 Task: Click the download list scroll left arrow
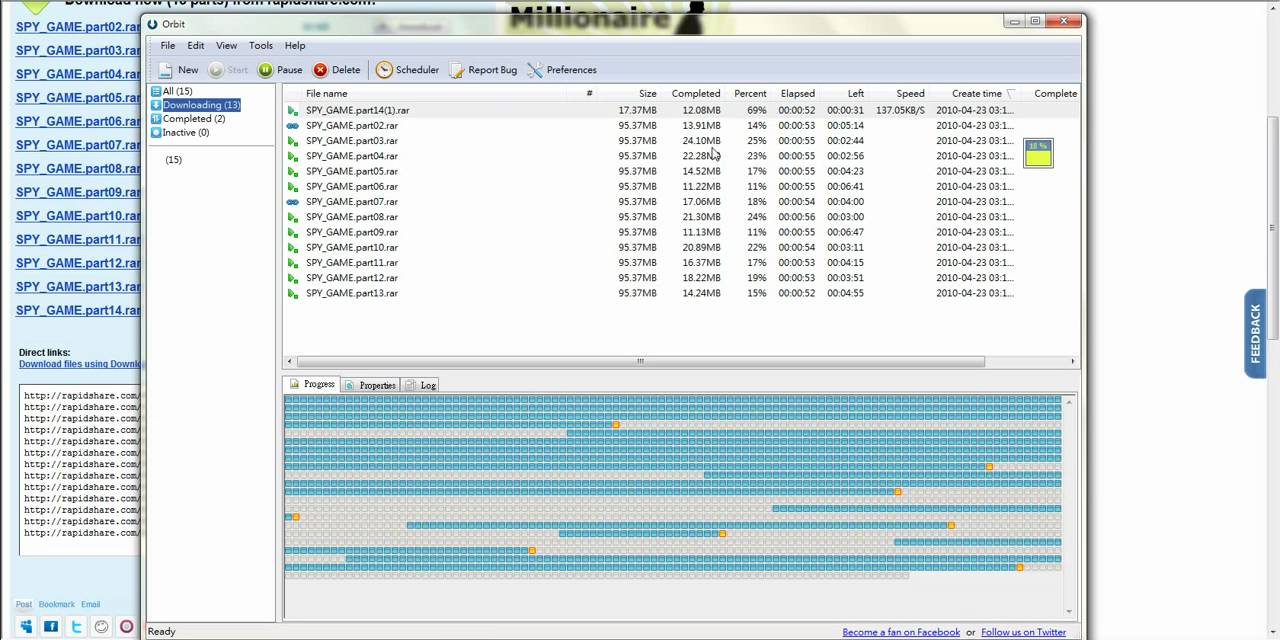[290, 361]
